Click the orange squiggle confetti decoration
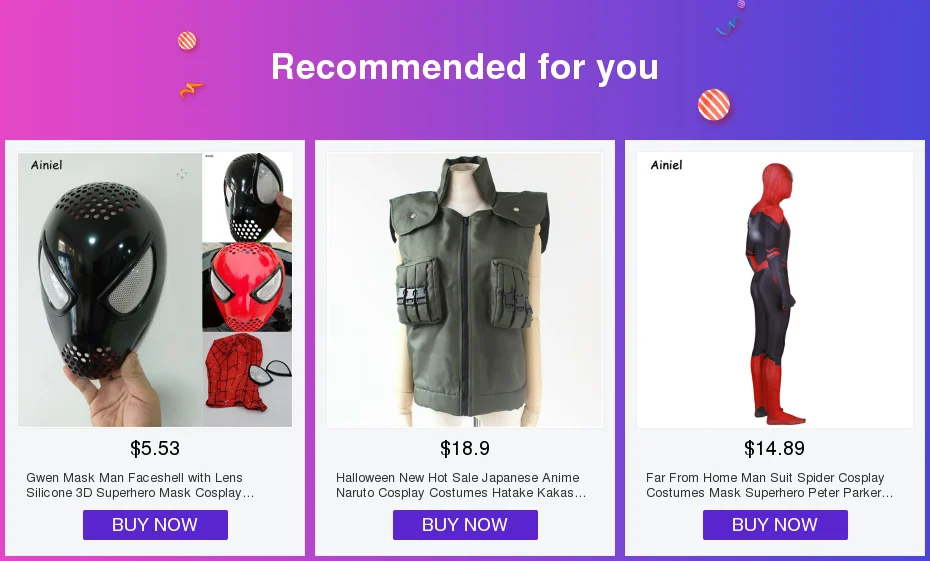Screen dimensions: 930x561 pyautogui.click(x=191, y=90)
